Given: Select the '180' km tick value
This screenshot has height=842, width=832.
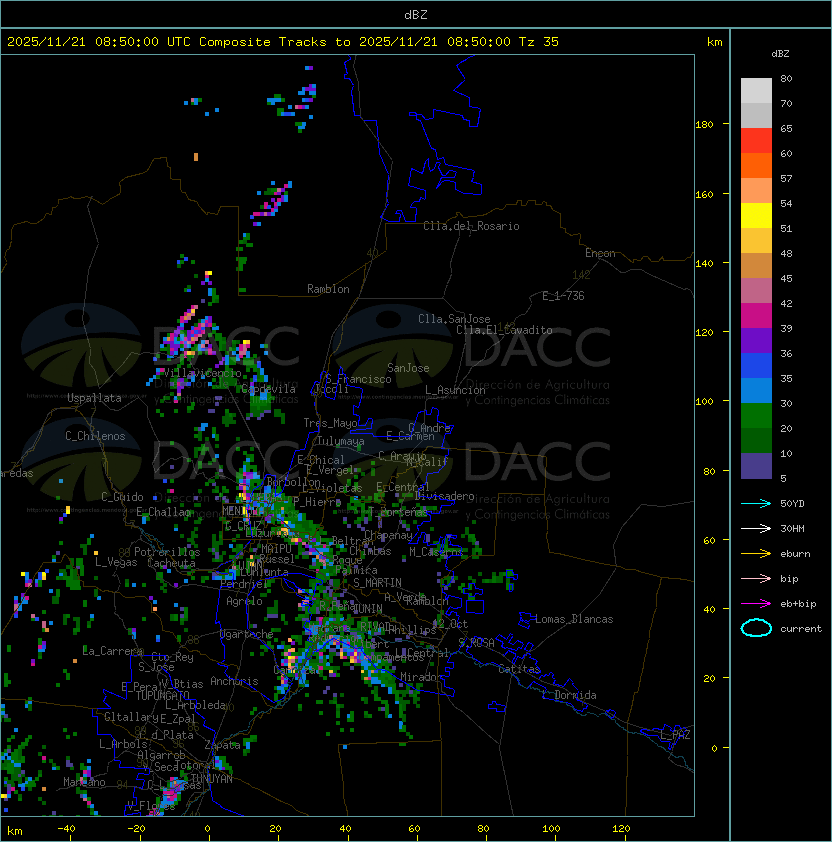Looking at the screenshot, I should coord(704,125).
